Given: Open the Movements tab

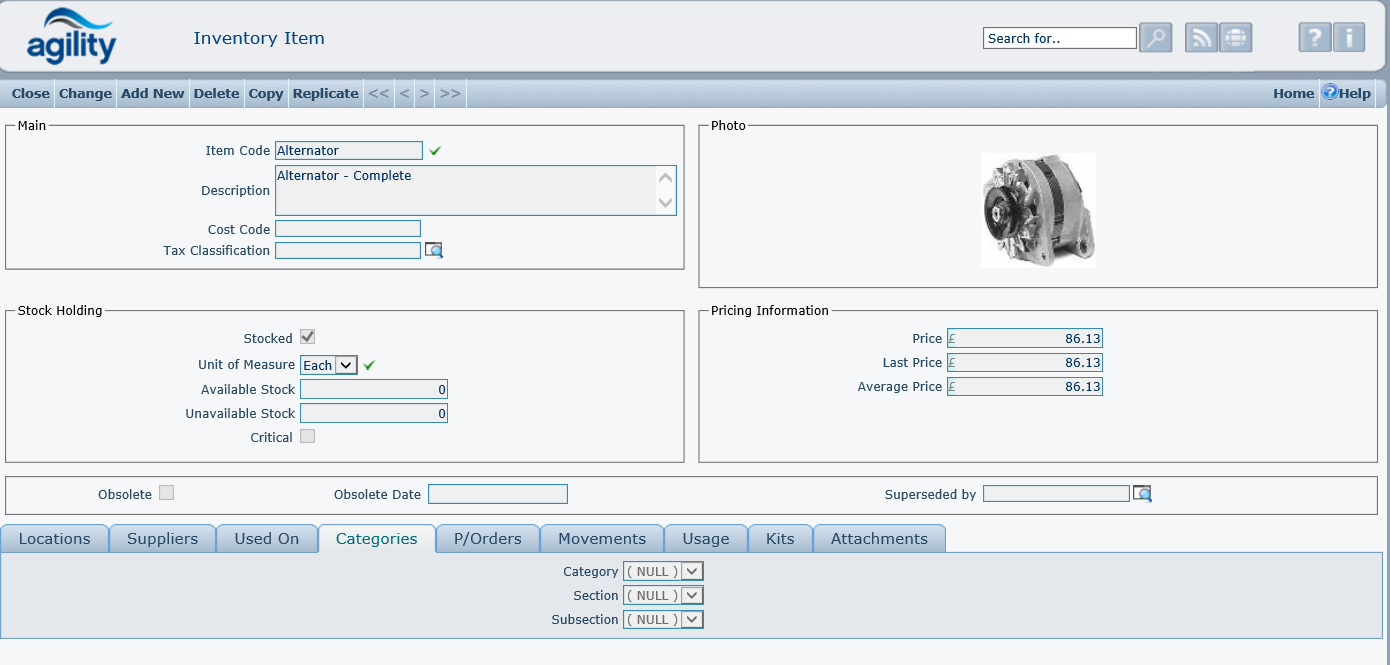Looking at the screenshot, I should (x=601, y=539).
